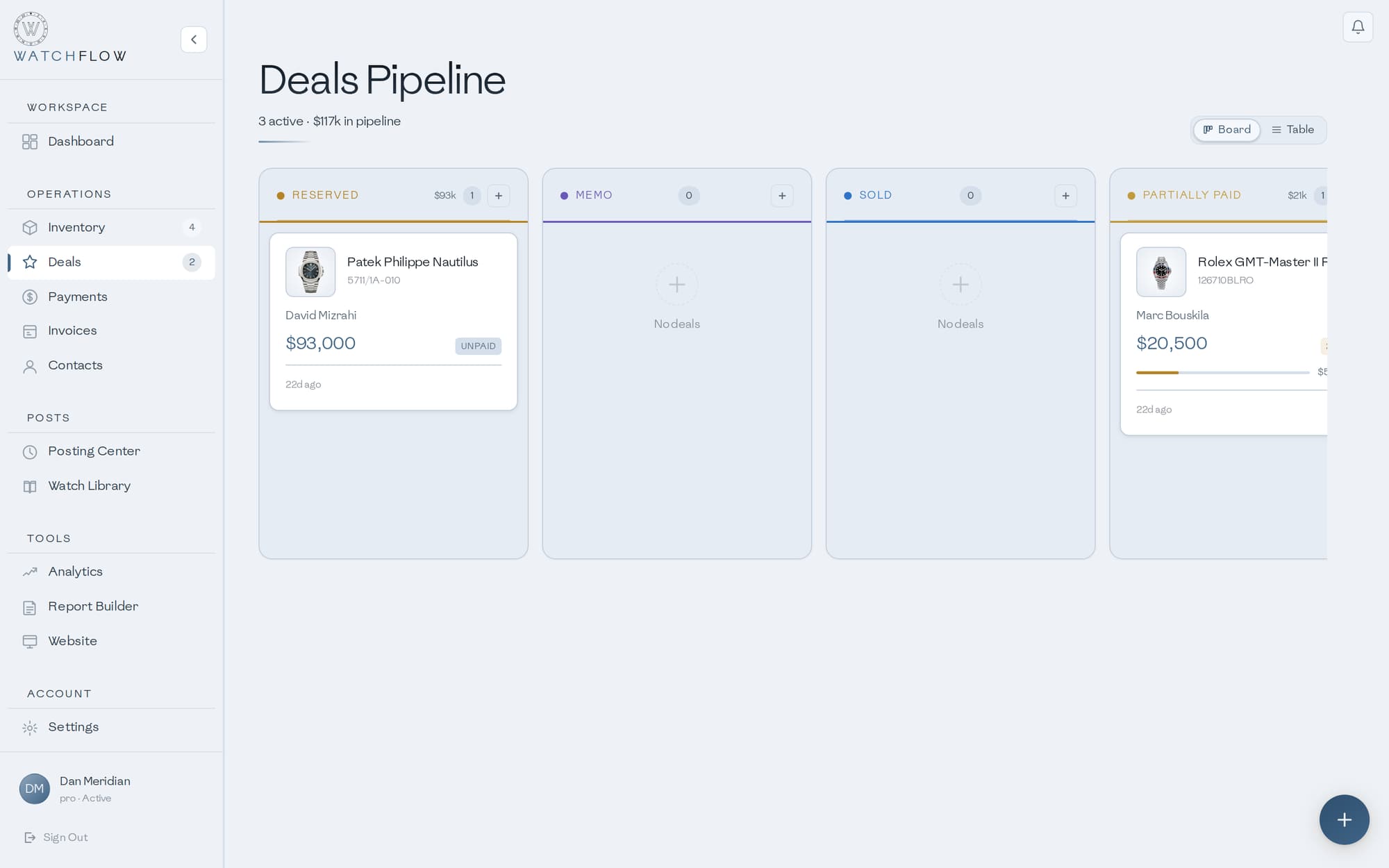The width and height of the screenshot is (1389, 868).
Task: Click the Dashboard grid icon
Action: pyautogui.click(x=30, y=142)
